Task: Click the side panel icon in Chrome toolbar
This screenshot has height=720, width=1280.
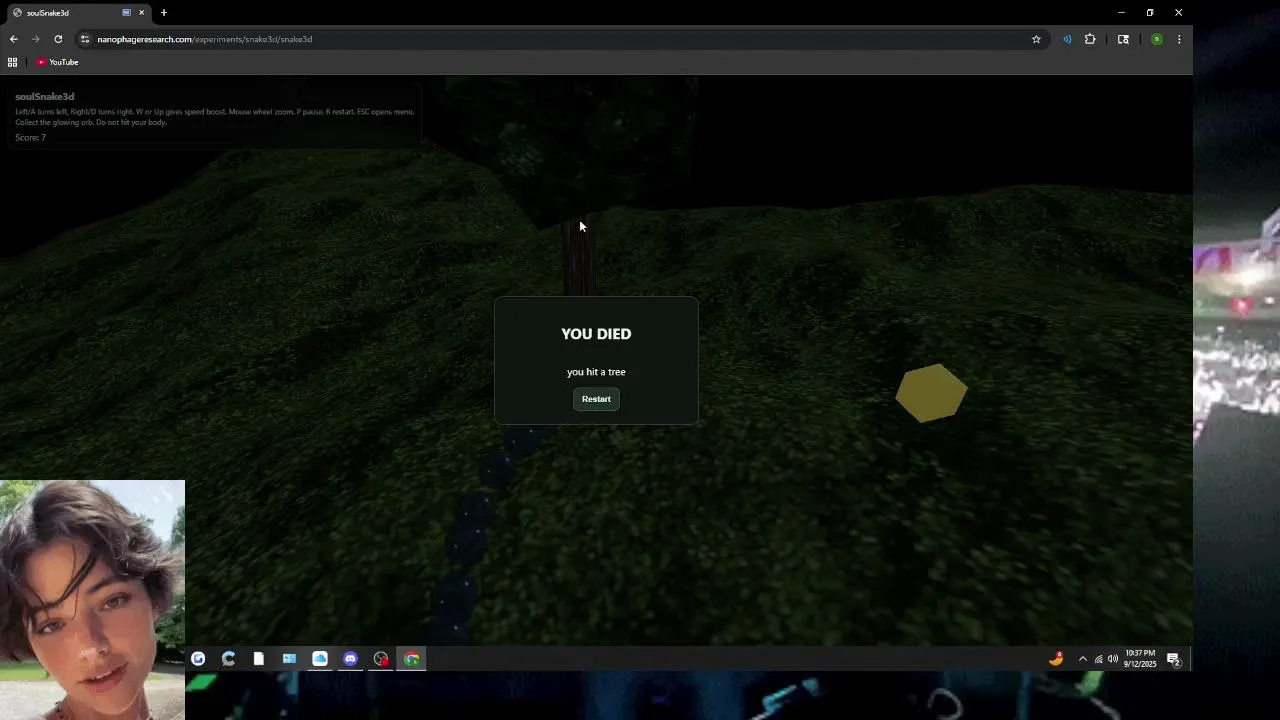Action: (x=1123, y=39)
